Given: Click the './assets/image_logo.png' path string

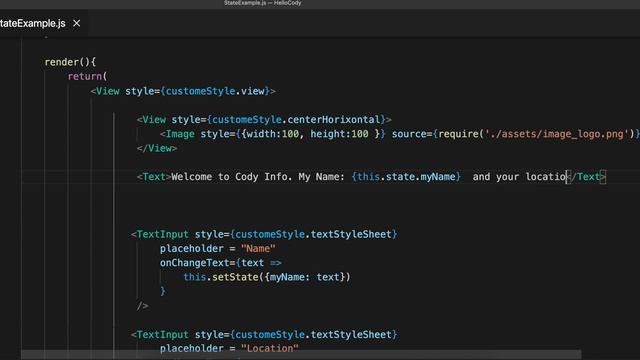Looking at the screenshot, I should pyautogui.click(x=557, y=134).
